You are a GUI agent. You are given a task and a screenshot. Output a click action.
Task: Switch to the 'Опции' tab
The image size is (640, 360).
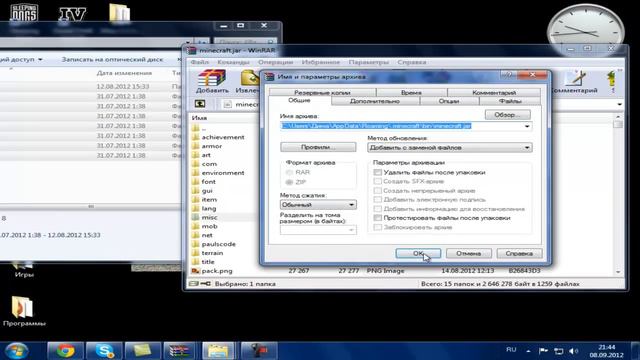click(449, 101)
